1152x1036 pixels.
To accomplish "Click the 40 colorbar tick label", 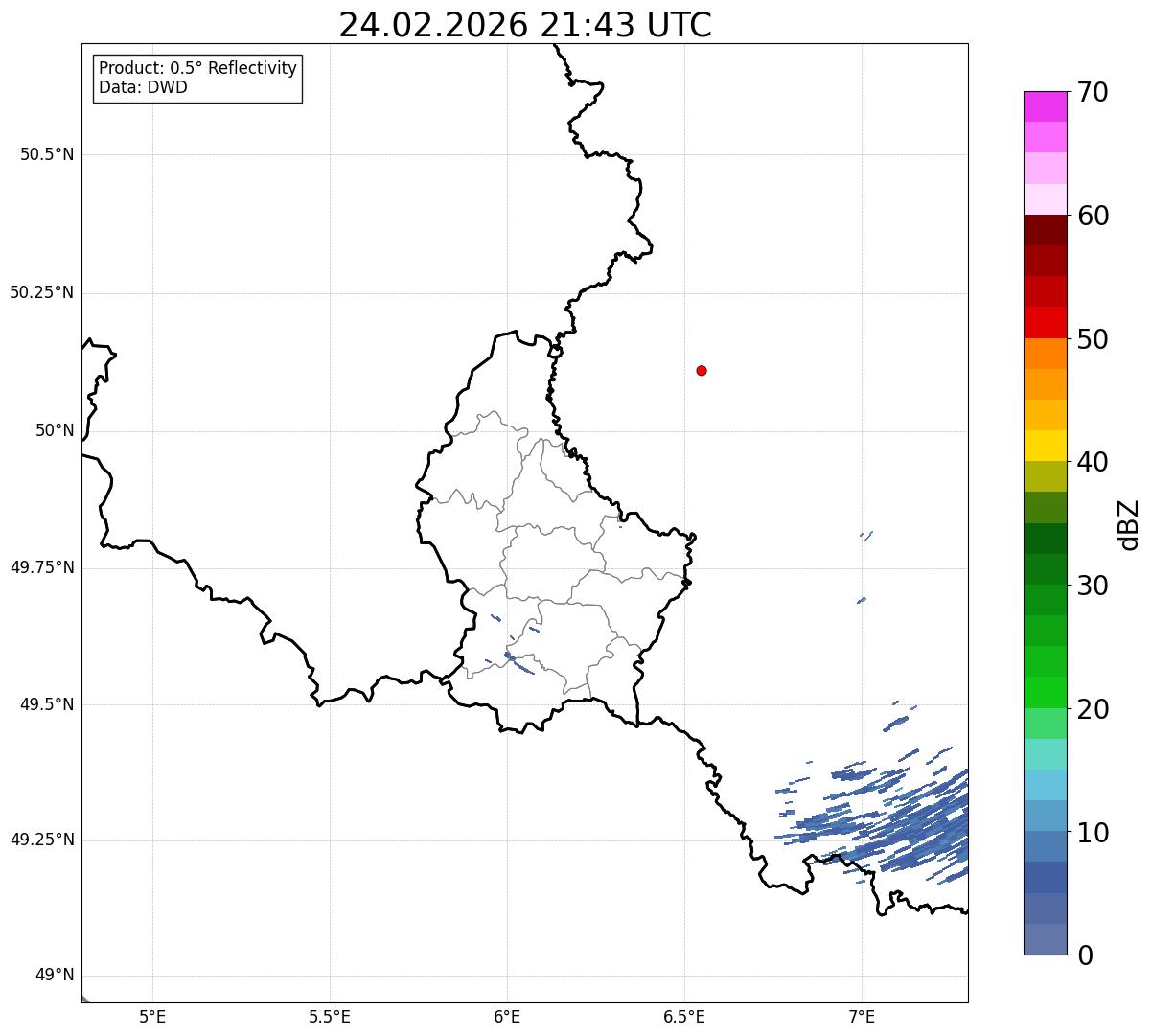I will click(x=1093, y=462).
